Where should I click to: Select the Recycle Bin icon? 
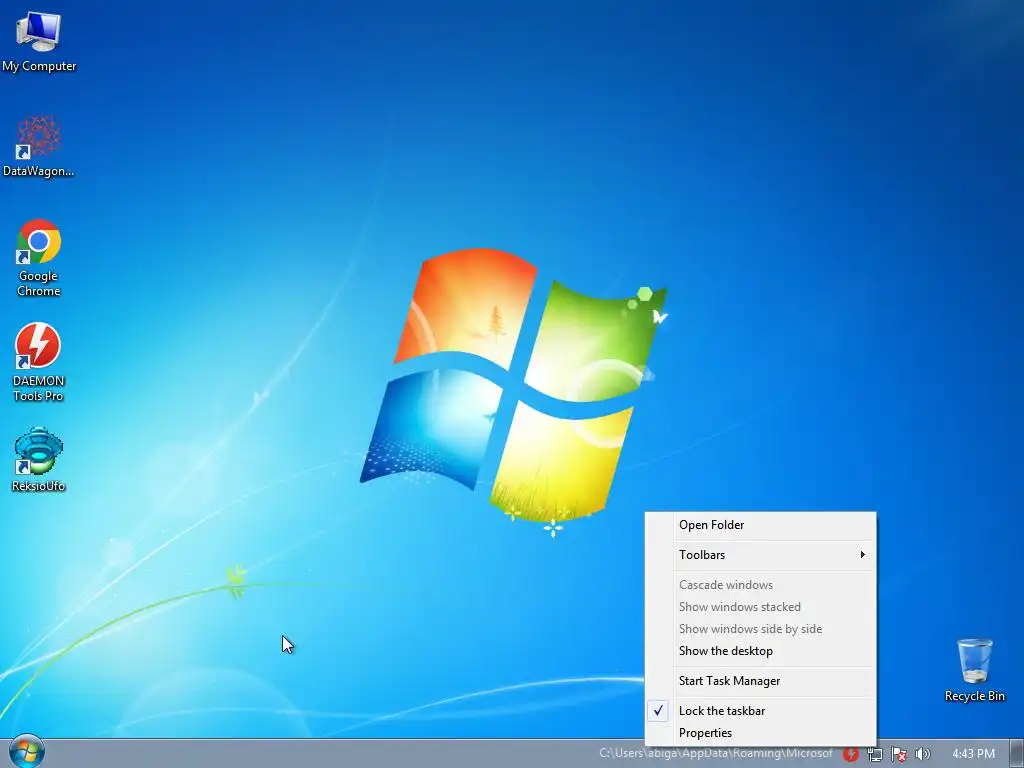coord(974,670)
